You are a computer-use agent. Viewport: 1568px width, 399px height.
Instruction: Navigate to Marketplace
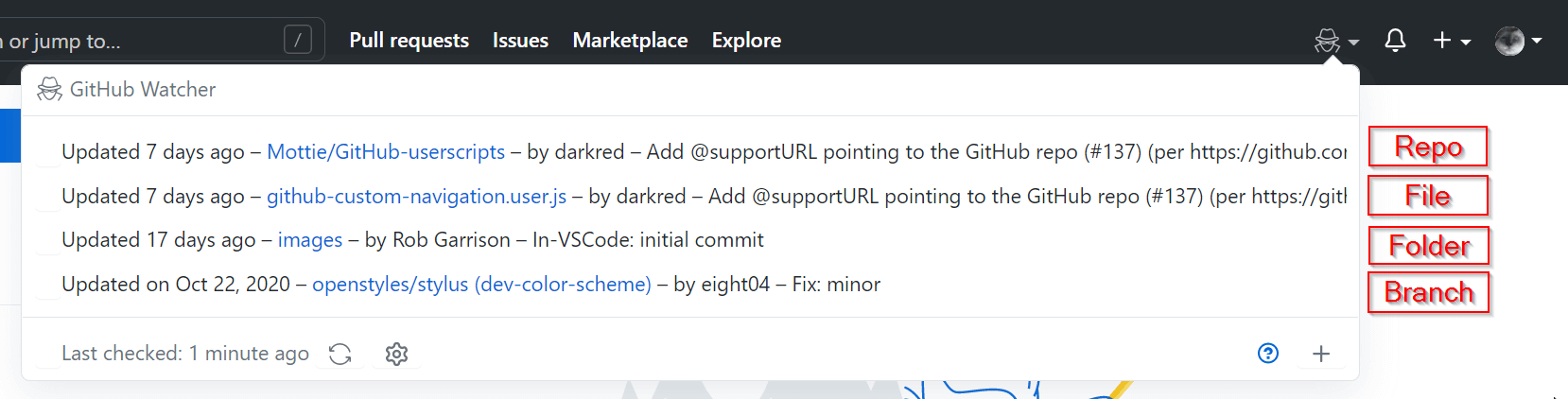630,41
